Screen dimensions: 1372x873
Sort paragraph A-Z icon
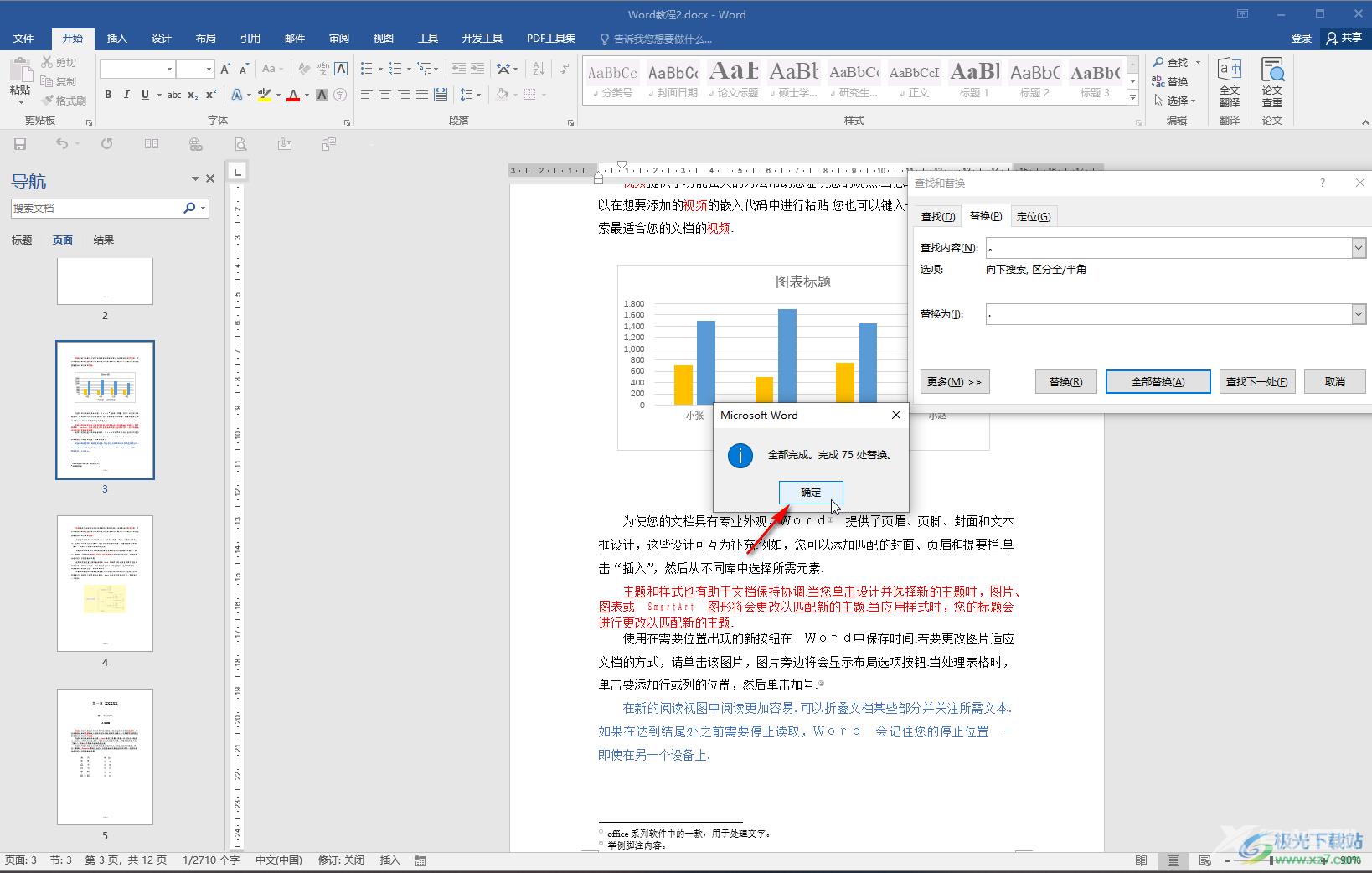pos(539,69)
